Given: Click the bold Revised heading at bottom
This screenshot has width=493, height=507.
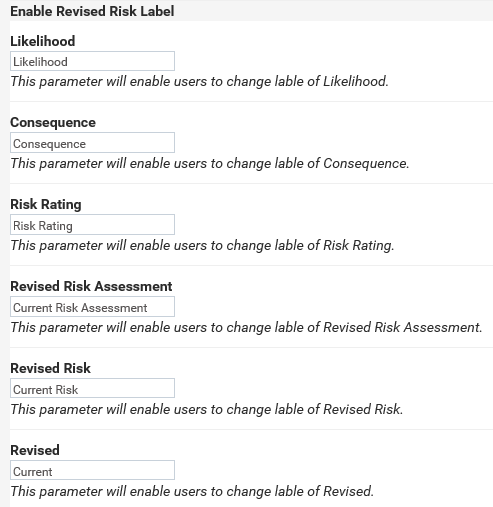Looking at the screenshot, I should point(35,450).
